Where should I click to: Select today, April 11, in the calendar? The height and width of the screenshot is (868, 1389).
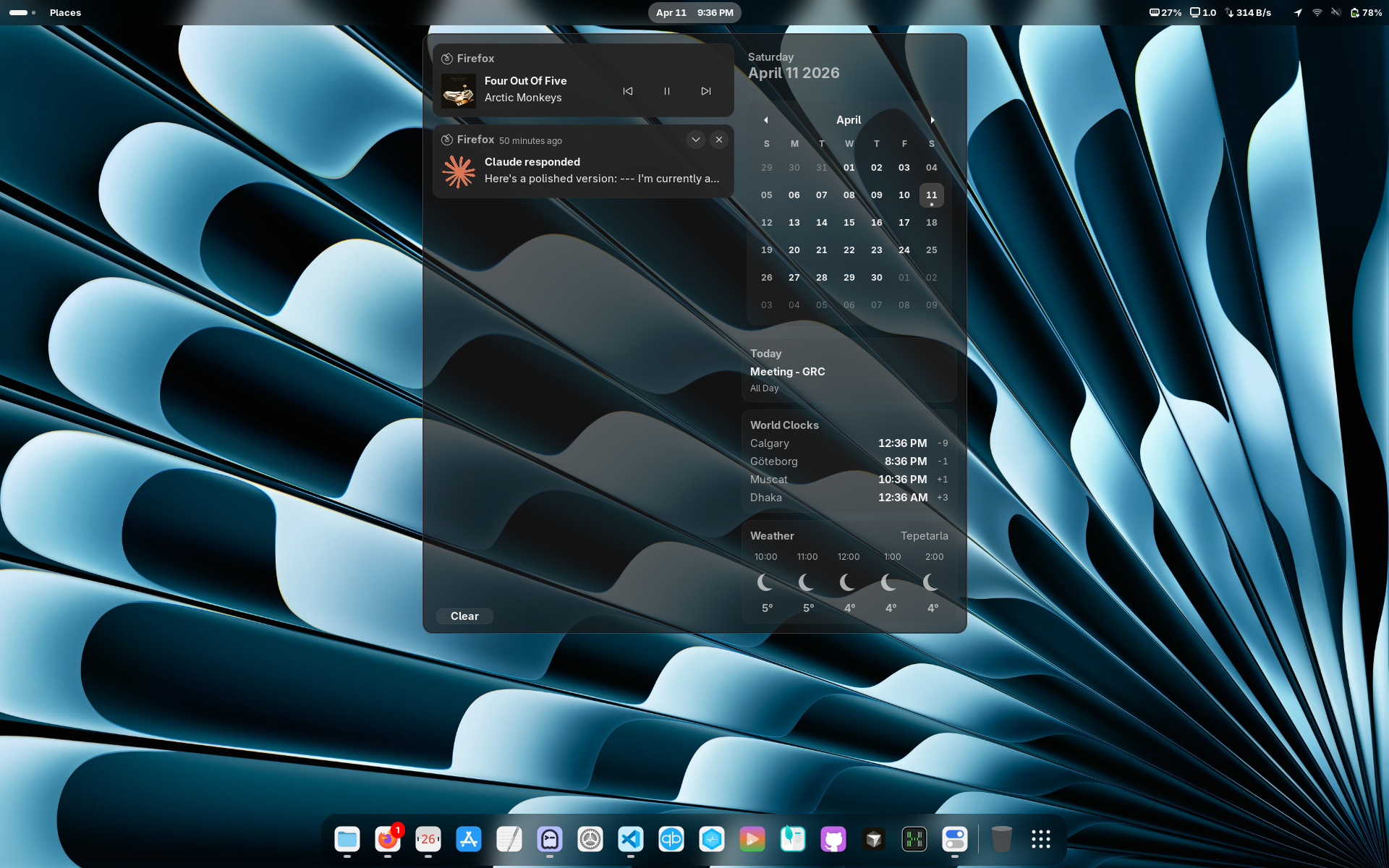point(932,195)
